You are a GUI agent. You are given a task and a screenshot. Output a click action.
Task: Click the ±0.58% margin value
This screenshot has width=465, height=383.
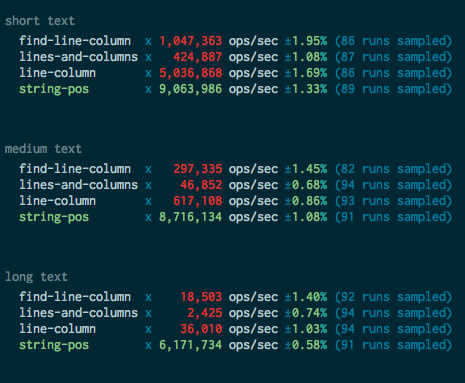click(306, 345)
